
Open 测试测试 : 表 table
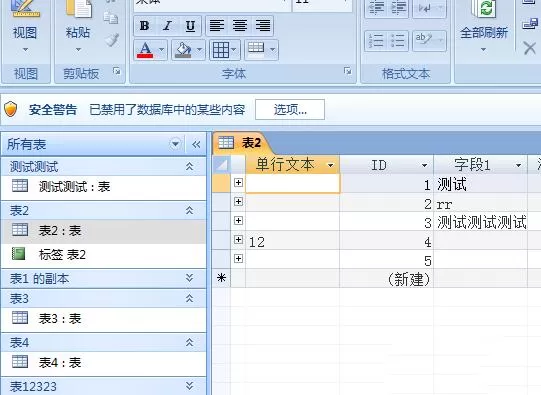point(104,187)
